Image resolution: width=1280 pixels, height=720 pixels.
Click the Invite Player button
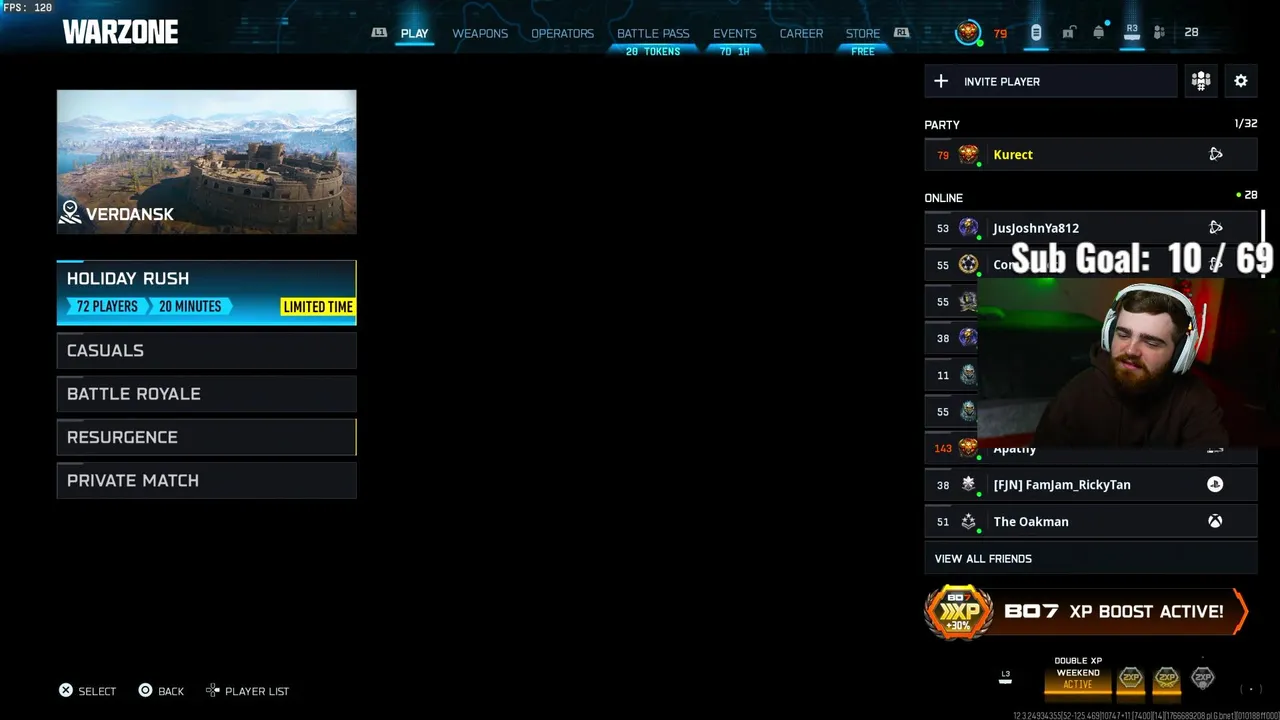tap(1051, 81)
